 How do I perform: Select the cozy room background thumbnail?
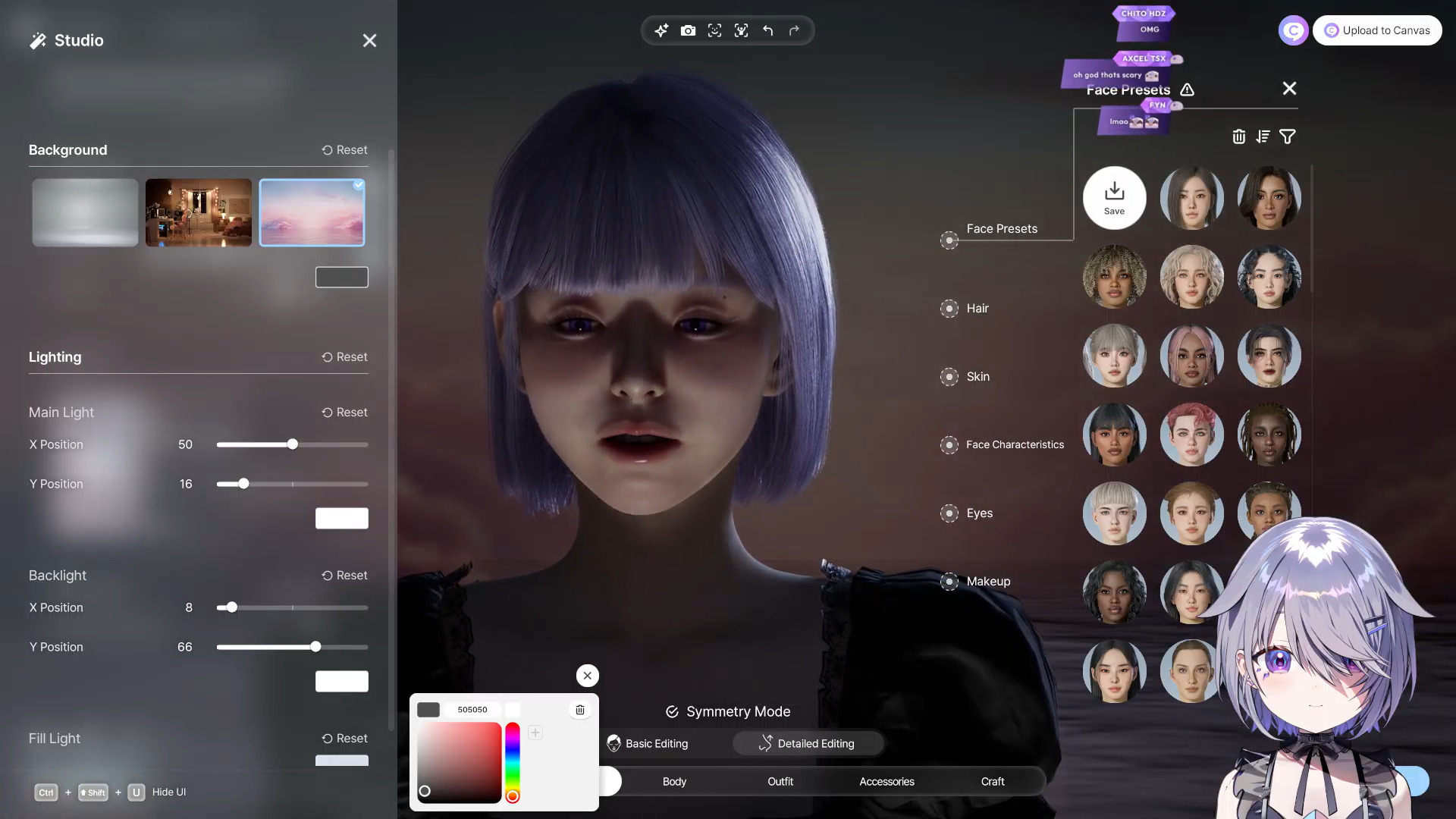tap(199, 212)
